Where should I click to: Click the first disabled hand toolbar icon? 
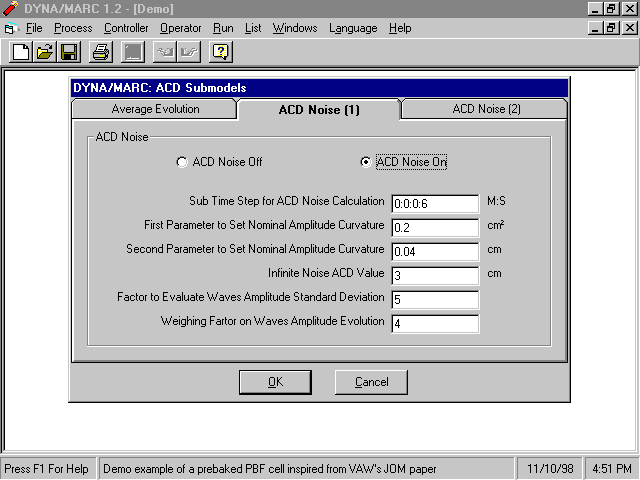coord(165,52)
